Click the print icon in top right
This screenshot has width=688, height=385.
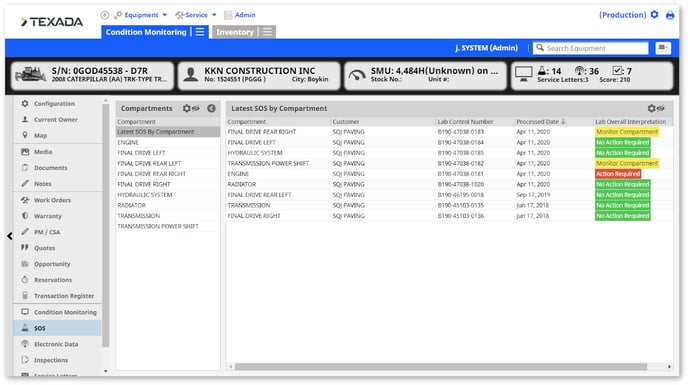coord(670,15)
